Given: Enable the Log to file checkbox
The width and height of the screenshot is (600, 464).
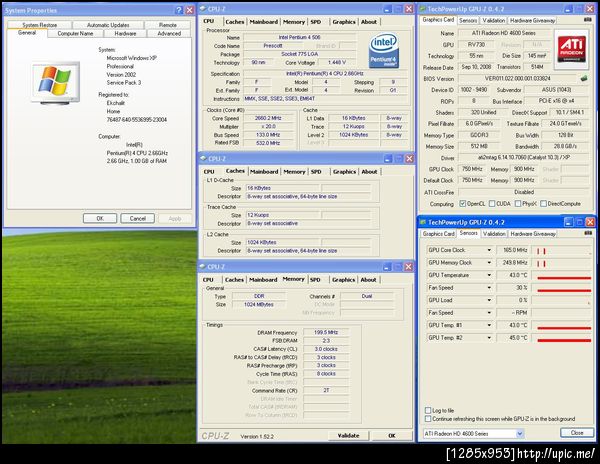Looking at the screenshot, I should (428, 410).
